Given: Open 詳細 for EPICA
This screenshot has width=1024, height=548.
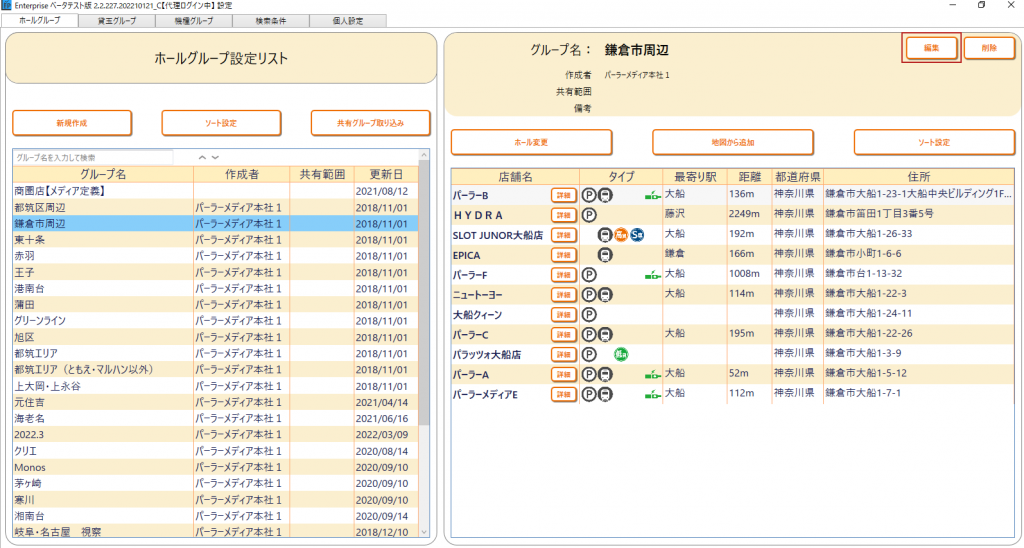Looking at the screenshot, I should [564, 255].
